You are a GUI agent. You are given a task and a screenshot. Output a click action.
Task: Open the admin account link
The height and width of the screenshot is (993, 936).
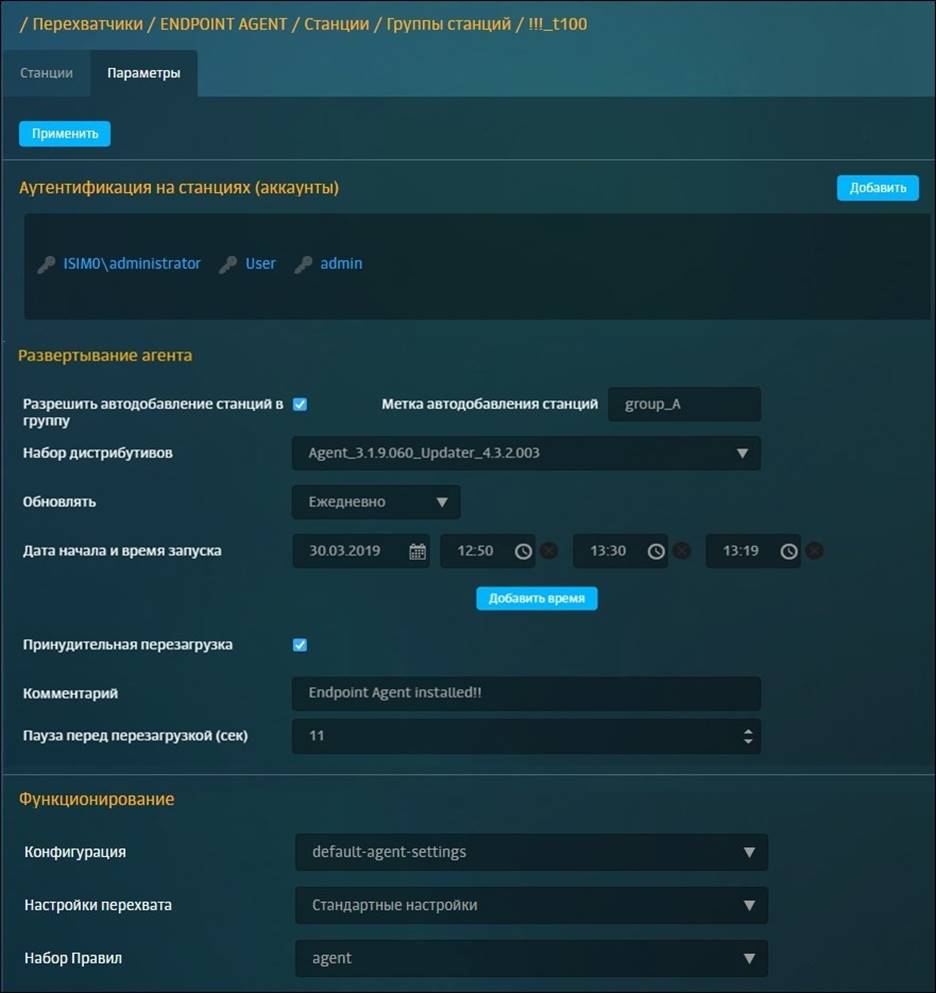[341, 263]
